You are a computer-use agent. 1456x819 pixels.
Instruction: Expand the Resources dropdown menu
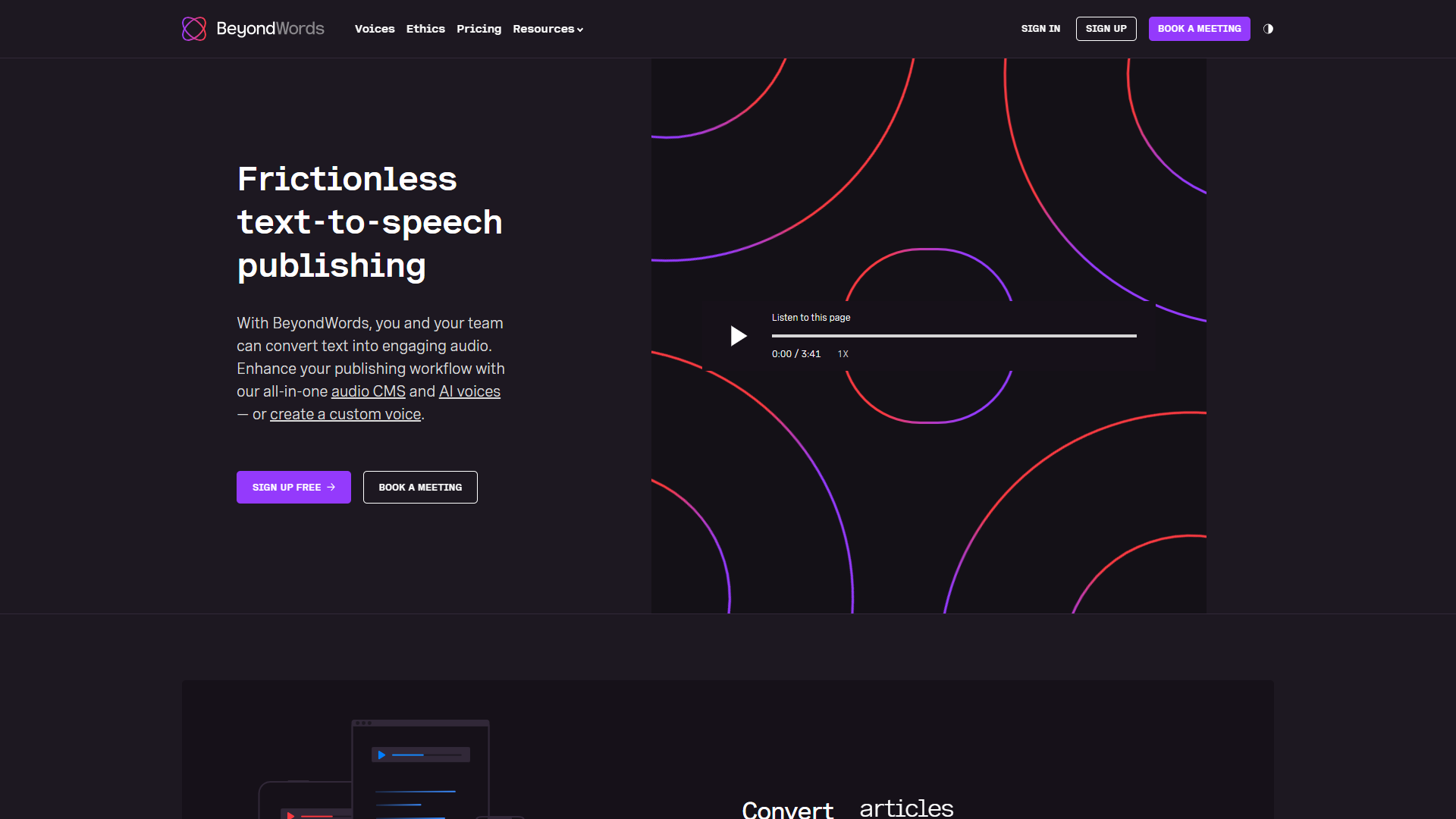point(548,29)
